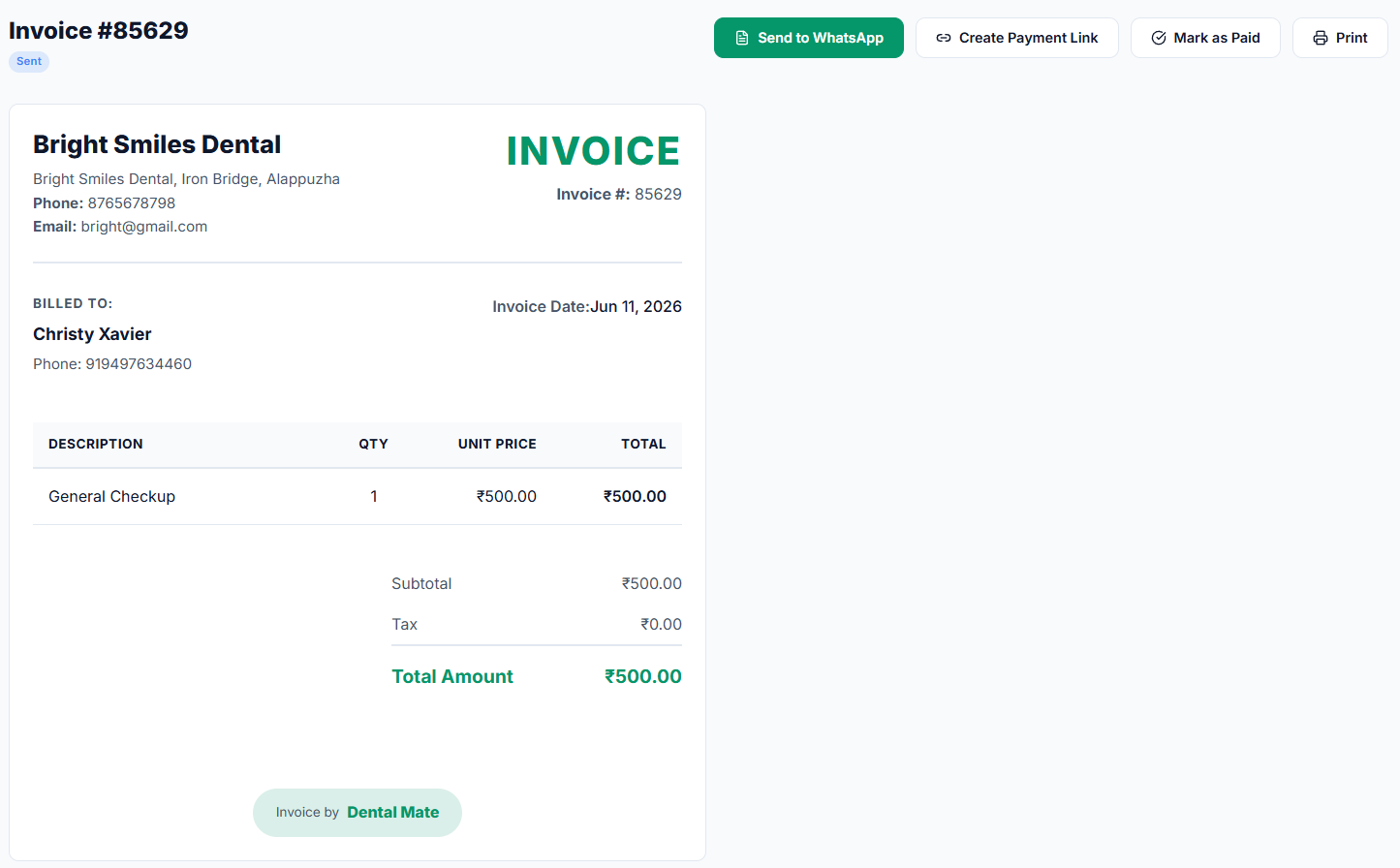Click the Sent status badge
This screenshot has width=1400, height=868.
click(x=29, y=61)
